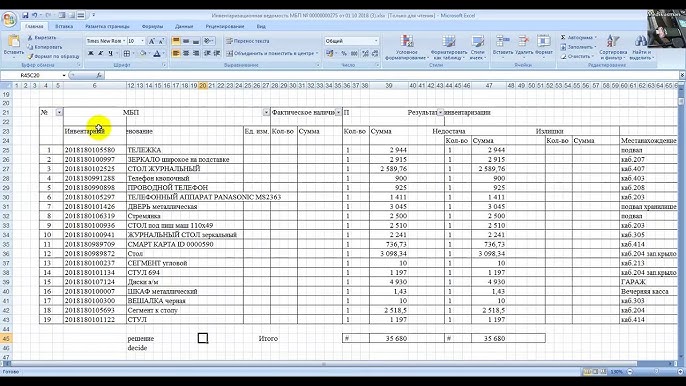686x386 pixels.
Task: Open Сортировка и фильтр menu
Action: [x=613, y=47]
